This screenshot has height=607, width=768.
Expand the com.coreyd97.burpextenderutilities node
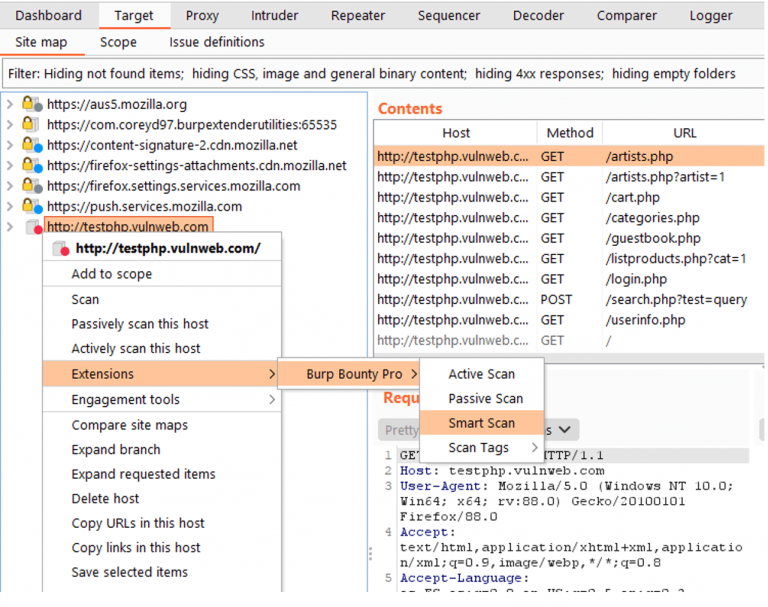tap(10, 124)
